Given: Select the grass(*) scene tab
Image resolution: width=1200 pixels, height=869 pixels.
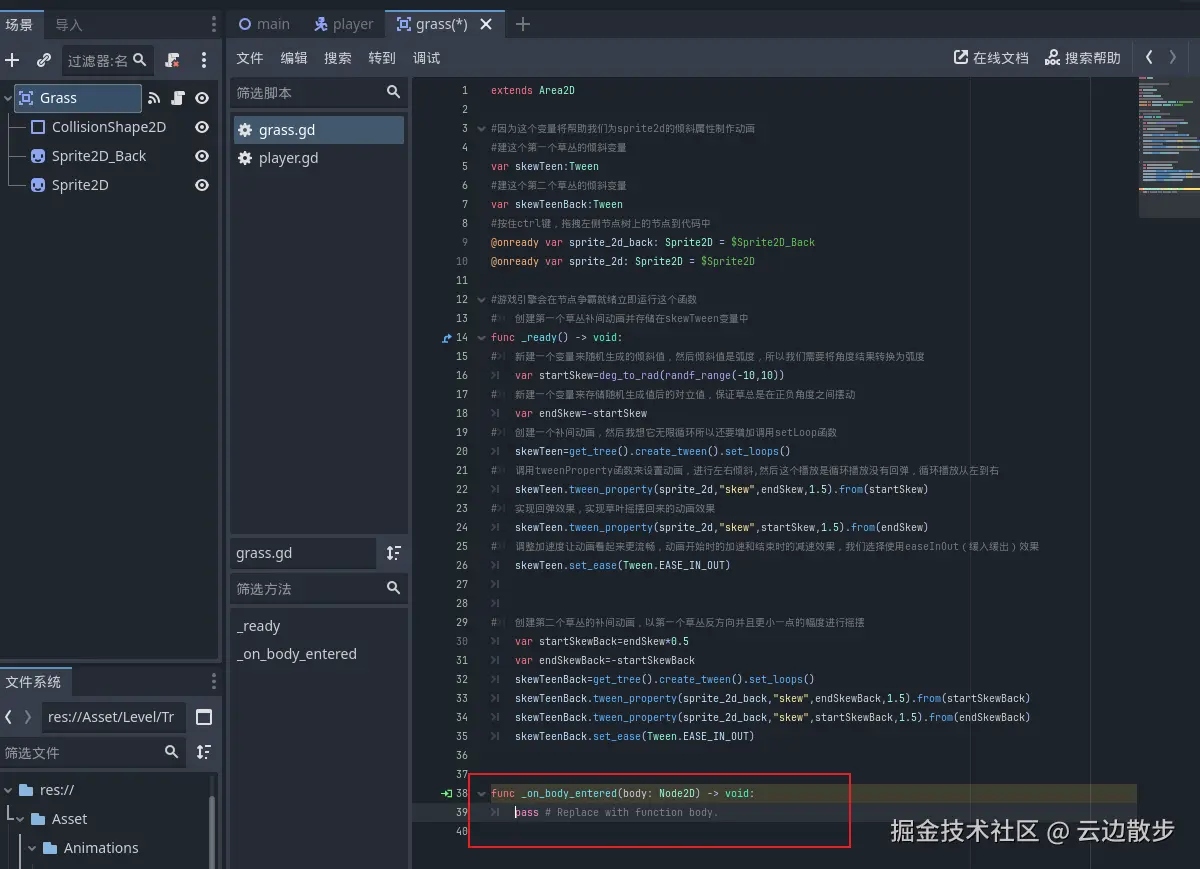Looking at the screenshot, I should tap(445, 24).
